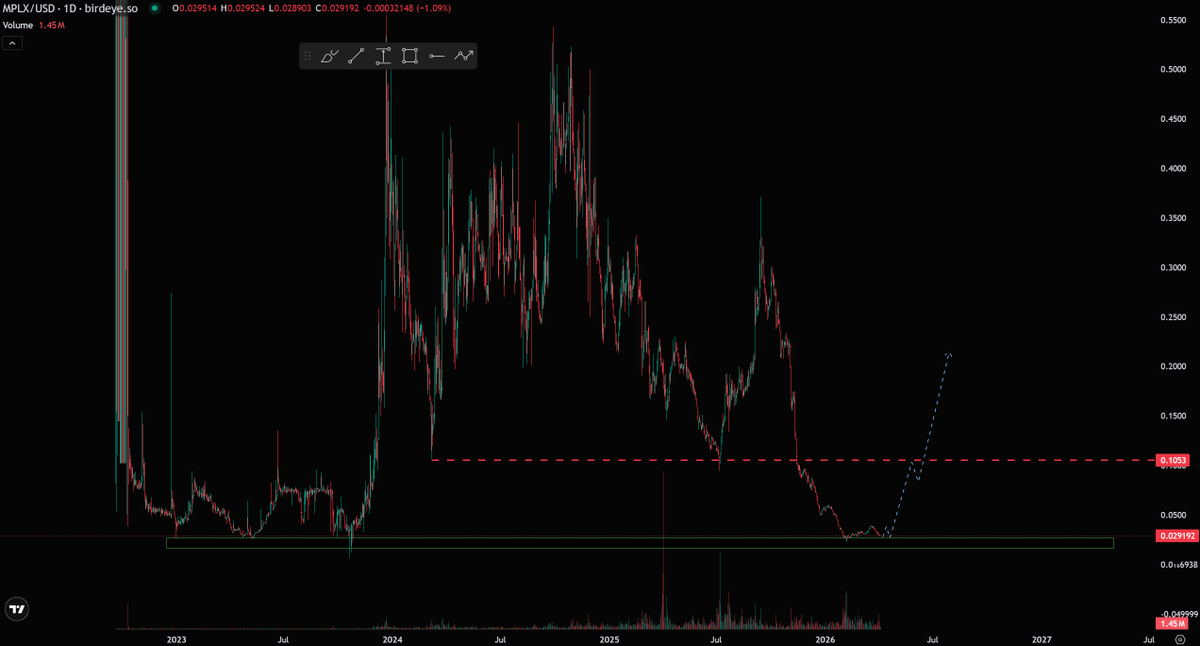
Task: Click the Volume indicator label
Action: tap(18, 24)
